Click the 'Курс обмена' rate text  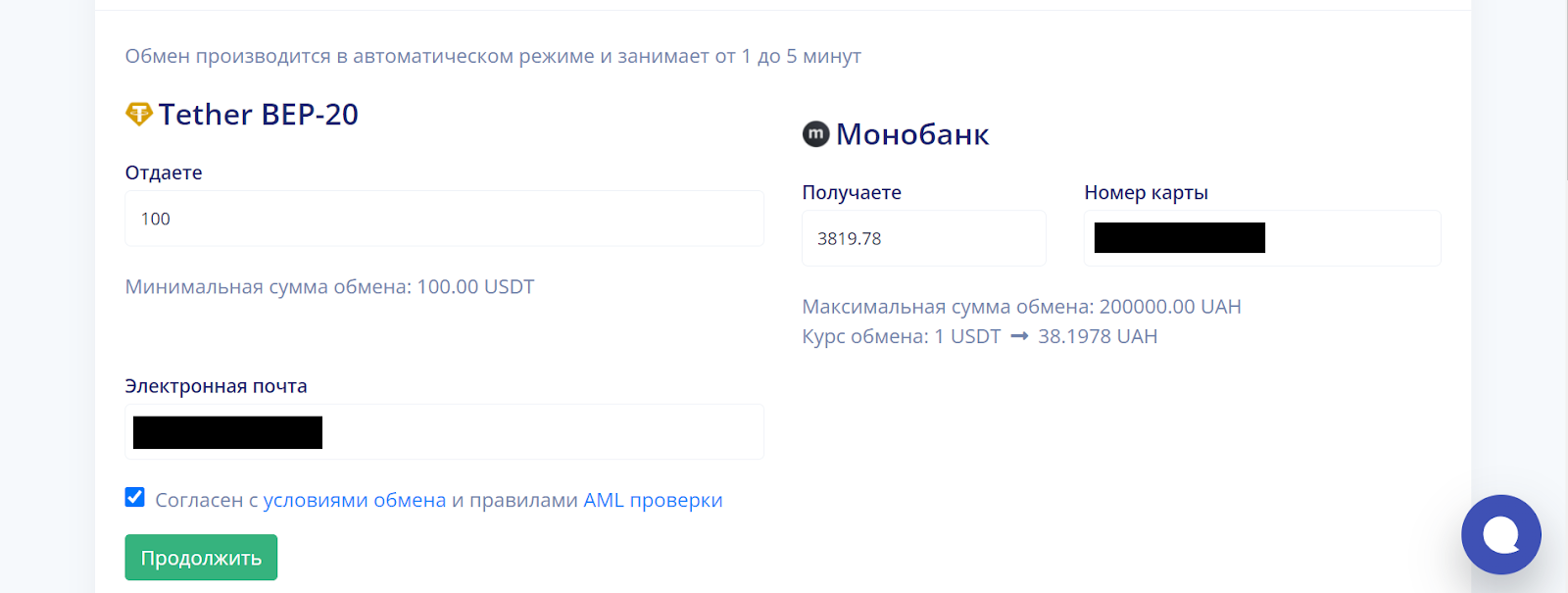click(980, 336)
